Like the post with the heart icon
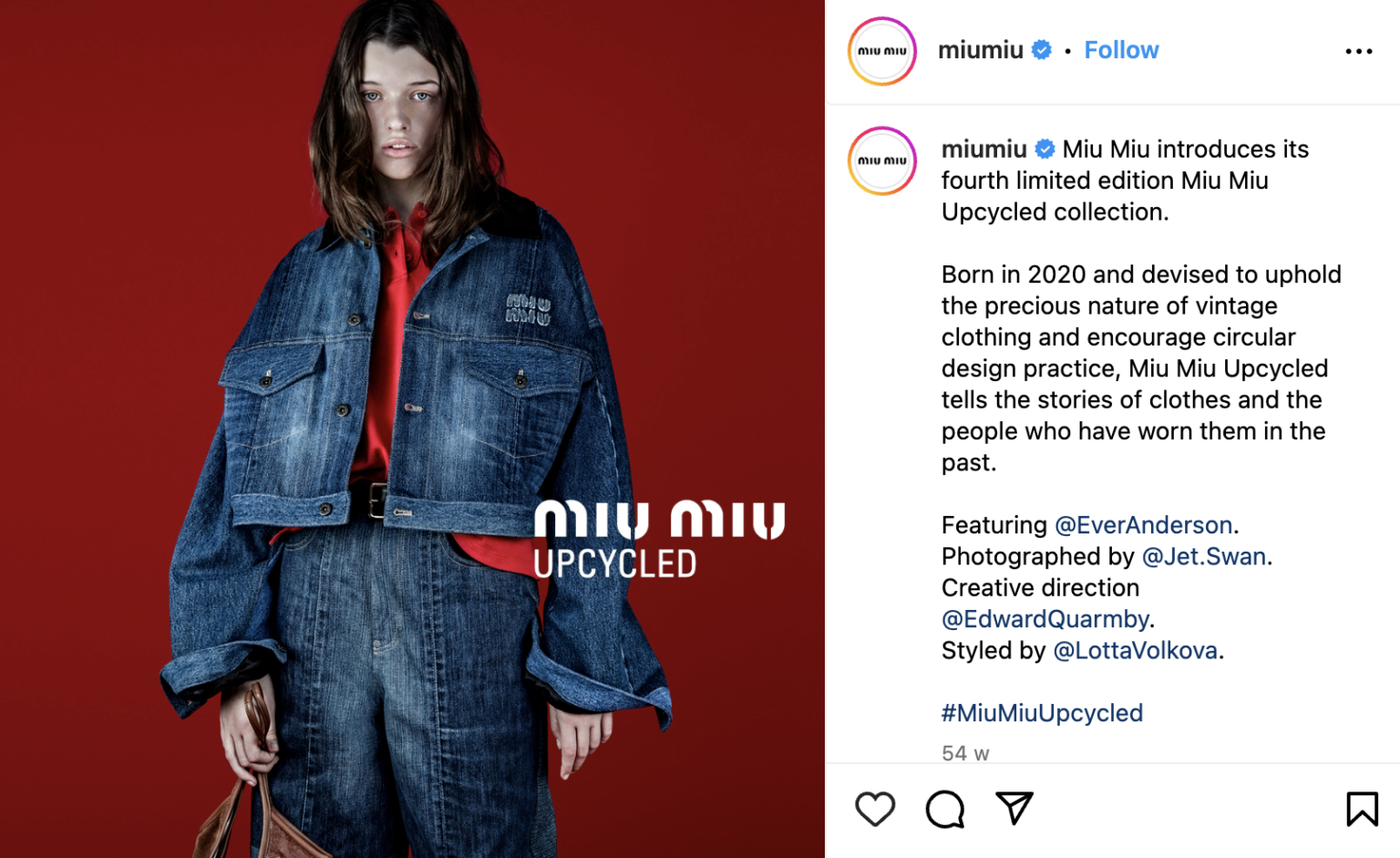The width and height of the screenshot is (1400, 858). pyautogui.click(x=875, y=809)
